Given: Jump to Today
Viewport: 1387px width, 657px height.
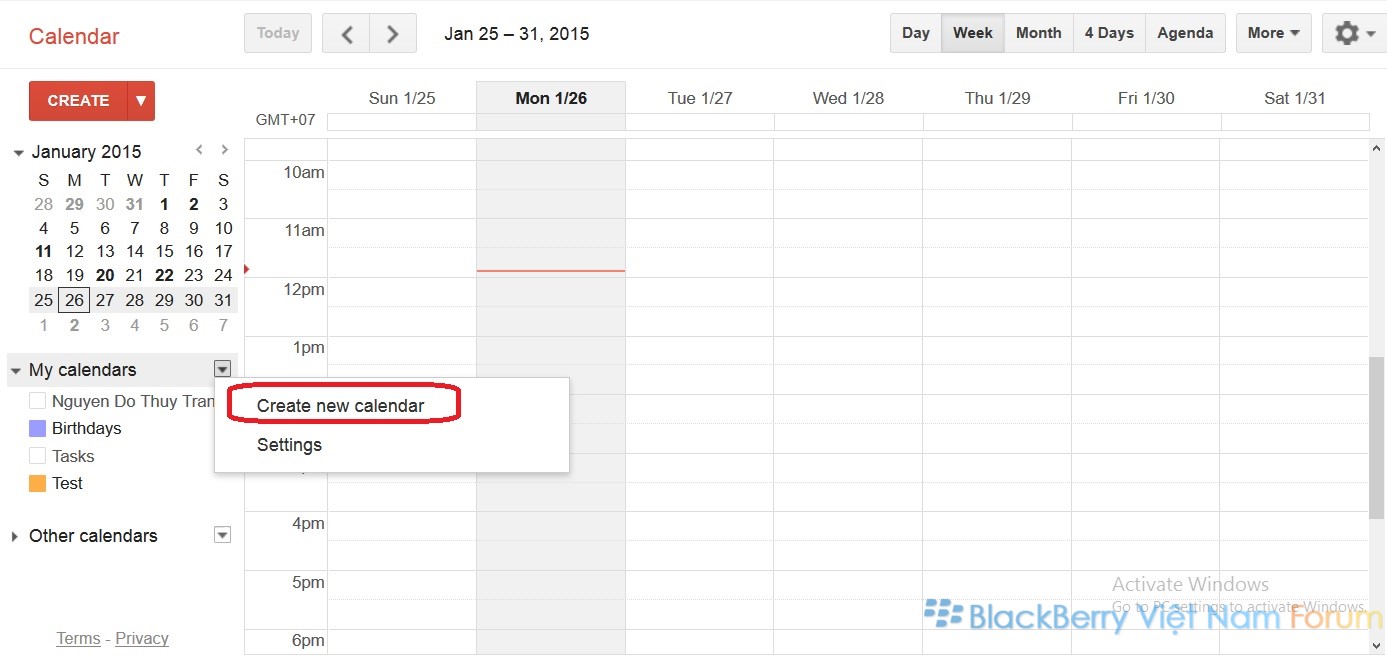Looking at the screenshot, I should [278, 33].
